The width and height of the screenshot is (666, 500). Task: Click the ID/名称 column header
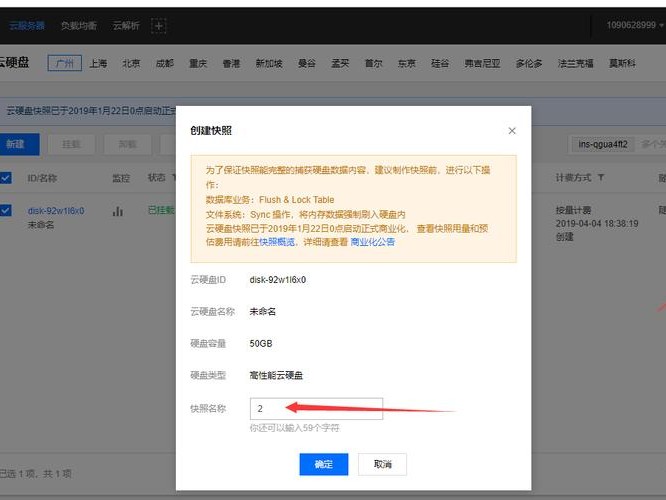pos(42,178)
